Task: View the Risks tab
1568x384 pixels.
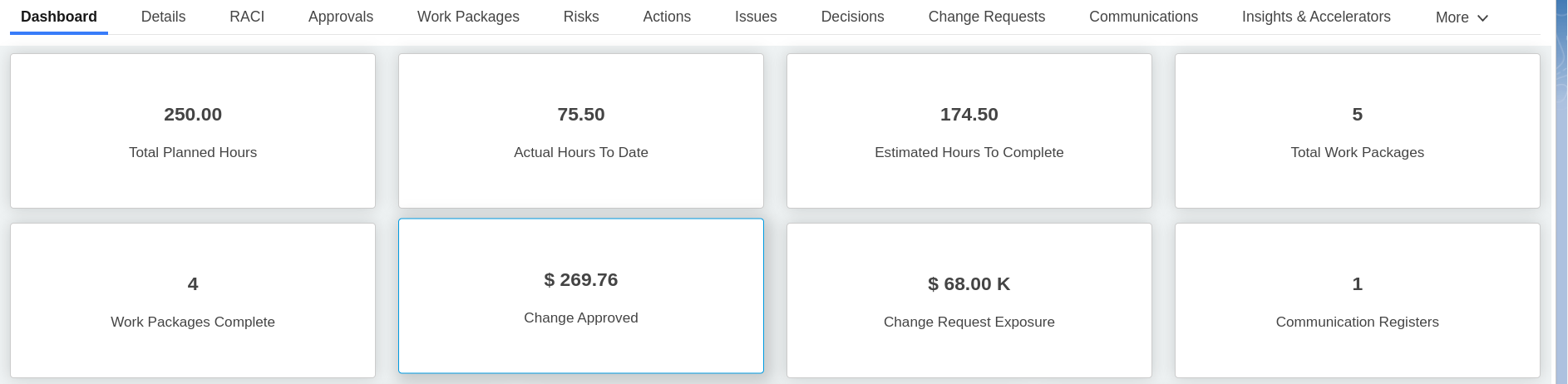Action: click(x=581, y=17)
